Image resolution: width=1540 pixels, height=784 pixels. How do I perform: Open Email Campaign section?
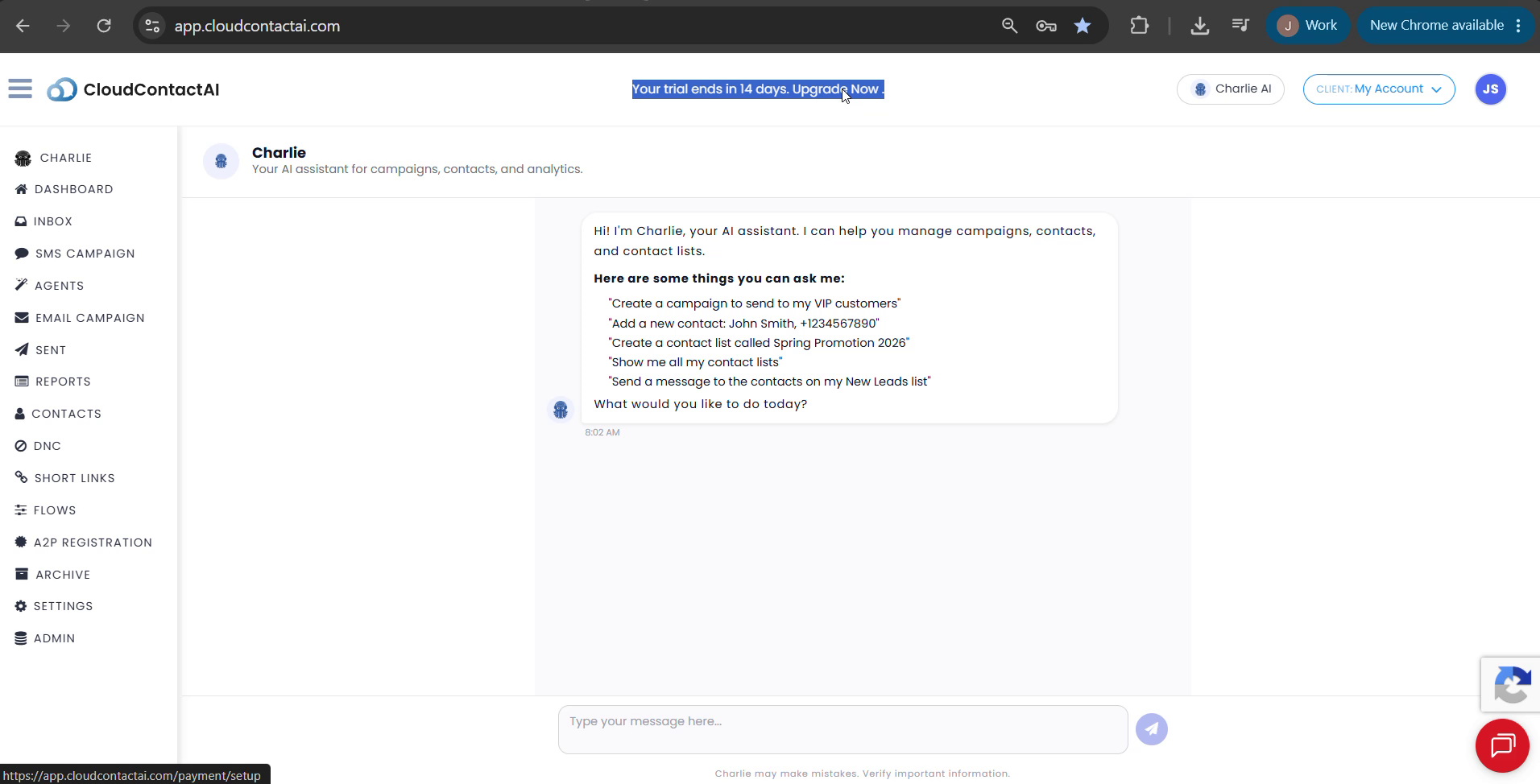[80, 318]
